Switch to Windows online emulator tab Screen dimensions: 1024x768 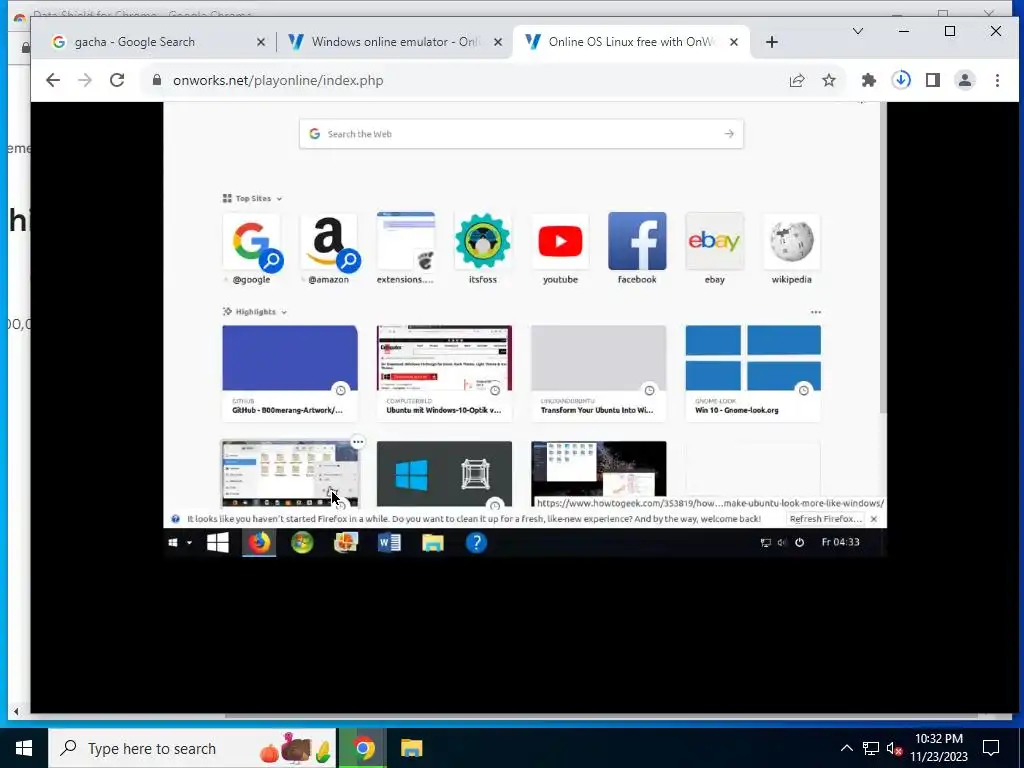pyautogui.click(x=394, y=42)
